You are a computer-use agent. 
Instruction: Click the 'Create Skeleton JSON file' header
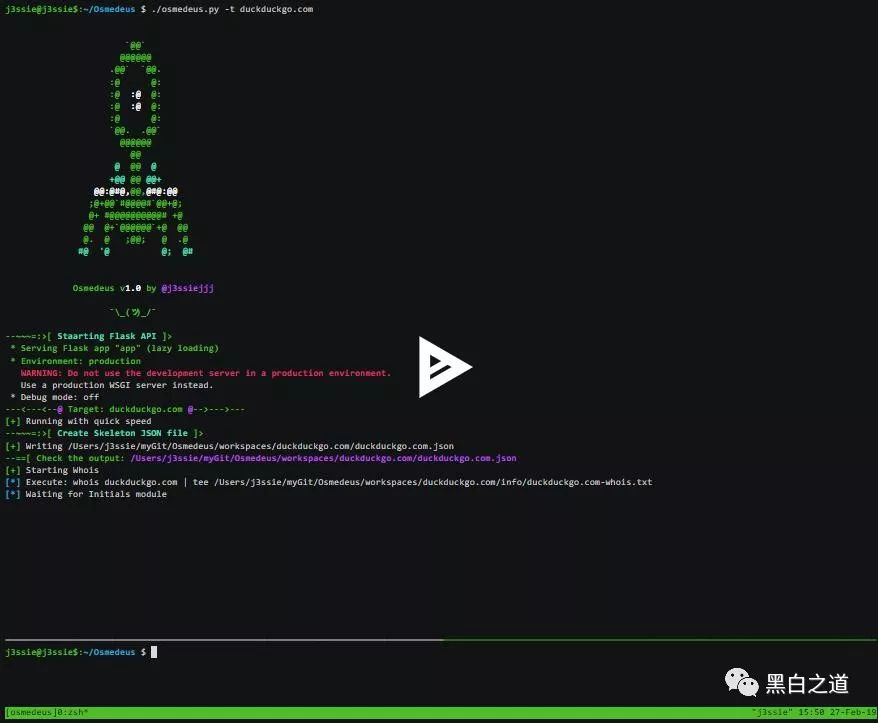(122, 433)
